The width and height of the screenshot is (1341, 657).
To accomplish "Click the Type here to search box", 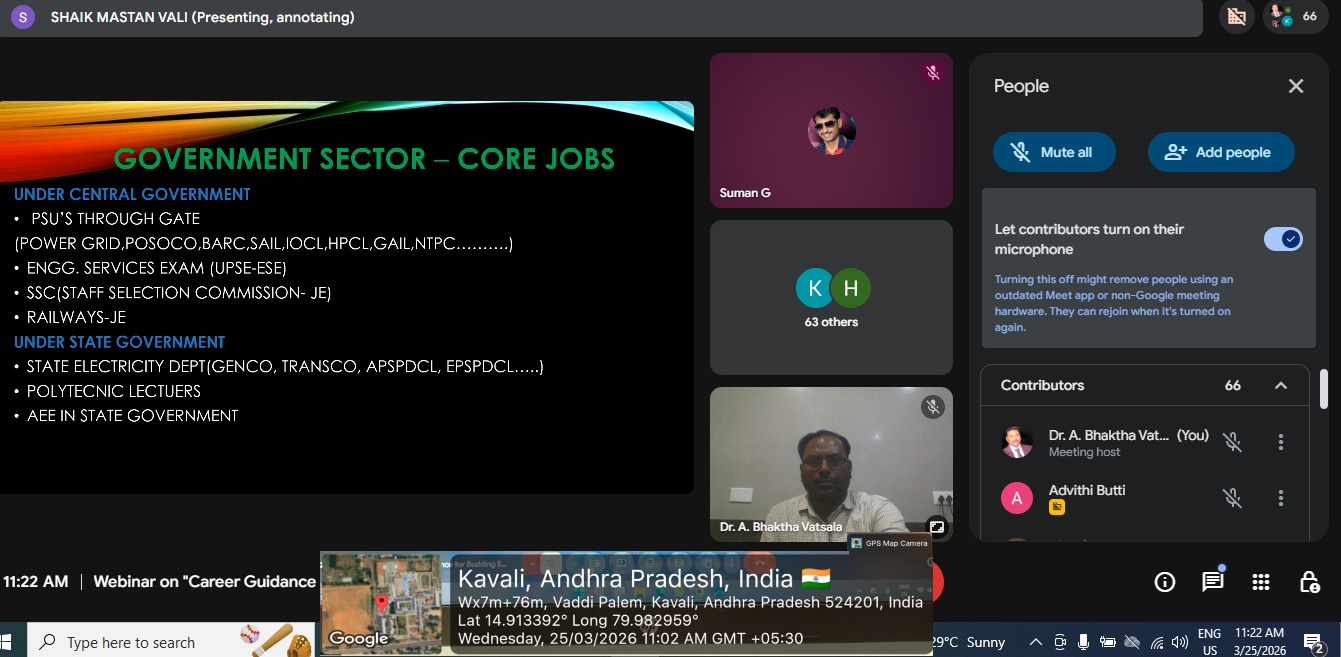I will click(x=170, y=641).
